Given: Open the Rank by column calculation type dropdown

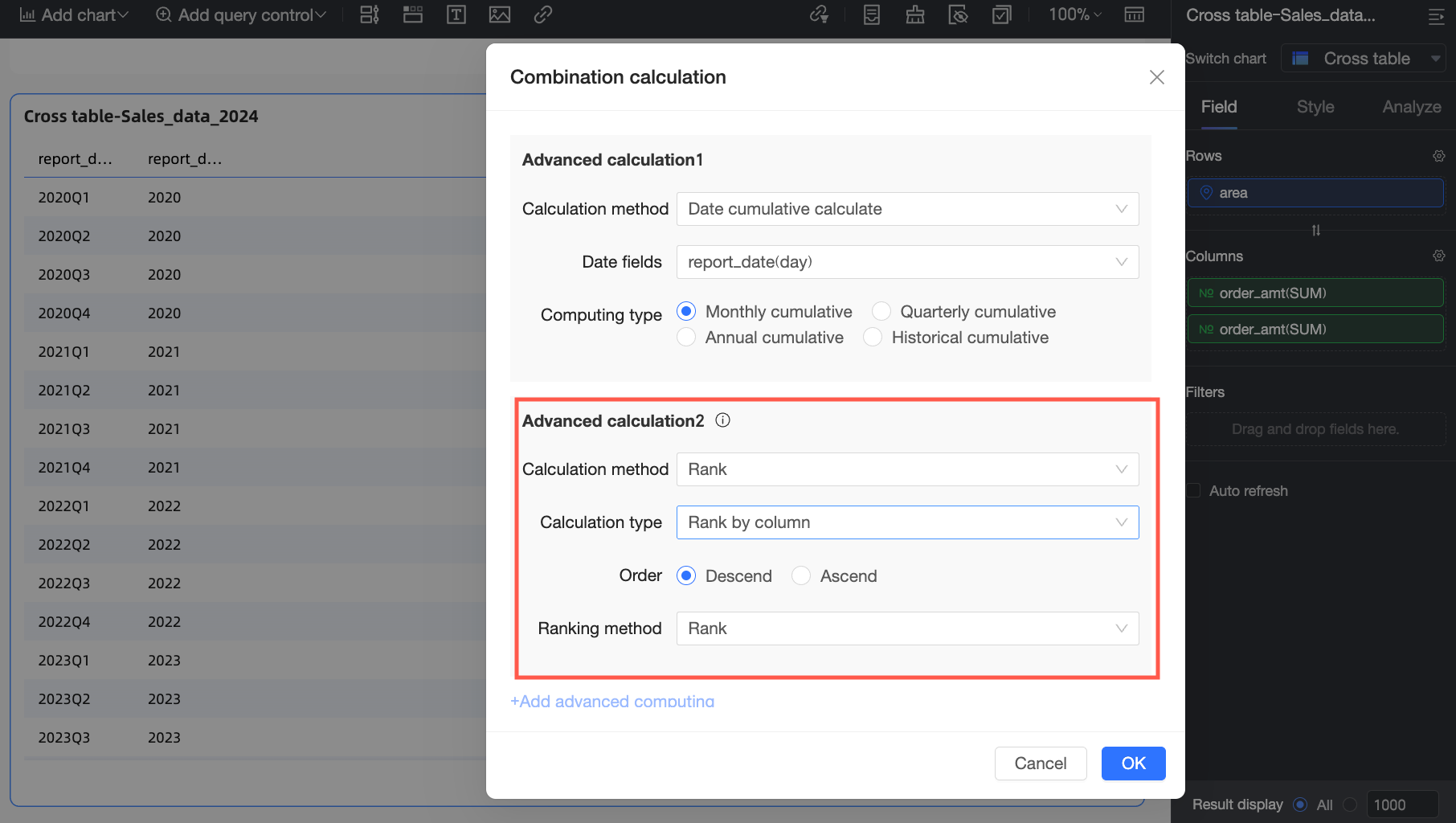Looking at the screenshot, I should point(907,522).
